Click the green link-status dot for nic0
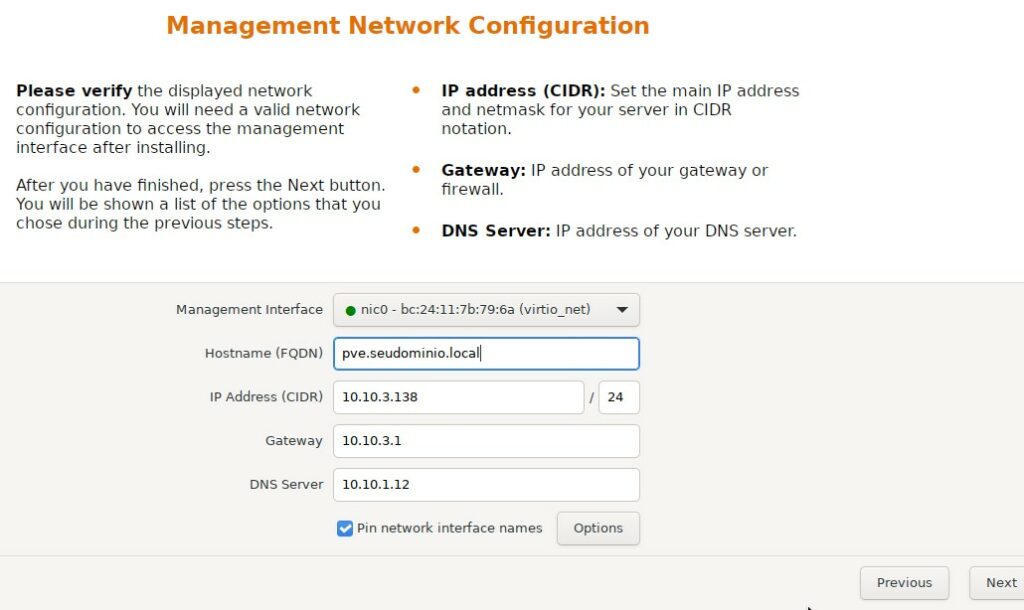 point(349,310)
